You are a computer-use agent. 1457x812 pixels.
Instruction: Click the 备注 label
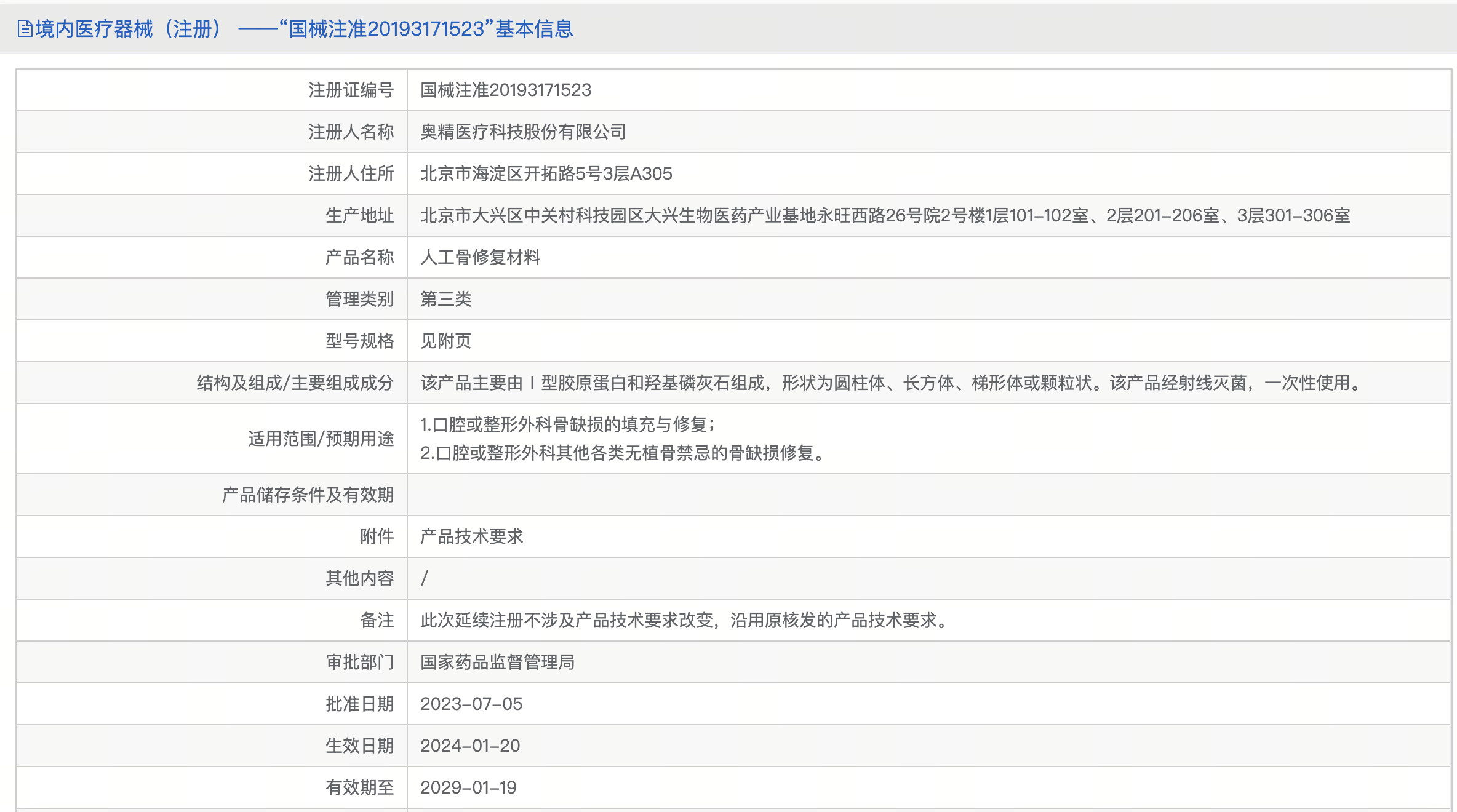[377, 620]
